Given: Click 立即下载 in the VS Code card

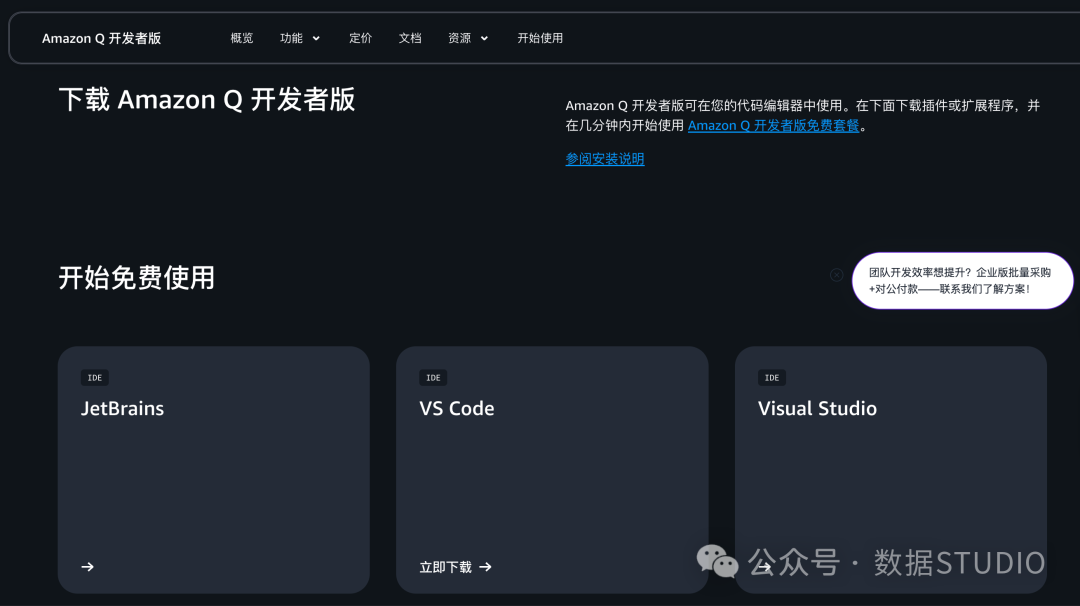Looking at the screenshot, I should pos(455,567).
